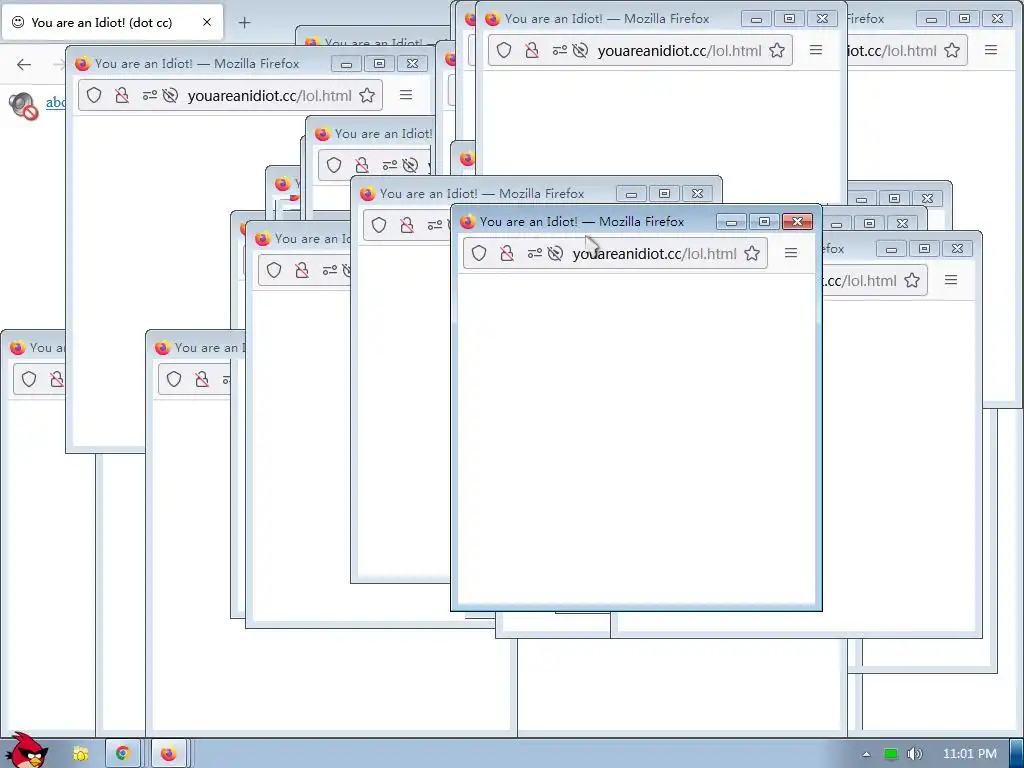
Task: Launch Chrome from the taskbar
Action: coord(122,754)
